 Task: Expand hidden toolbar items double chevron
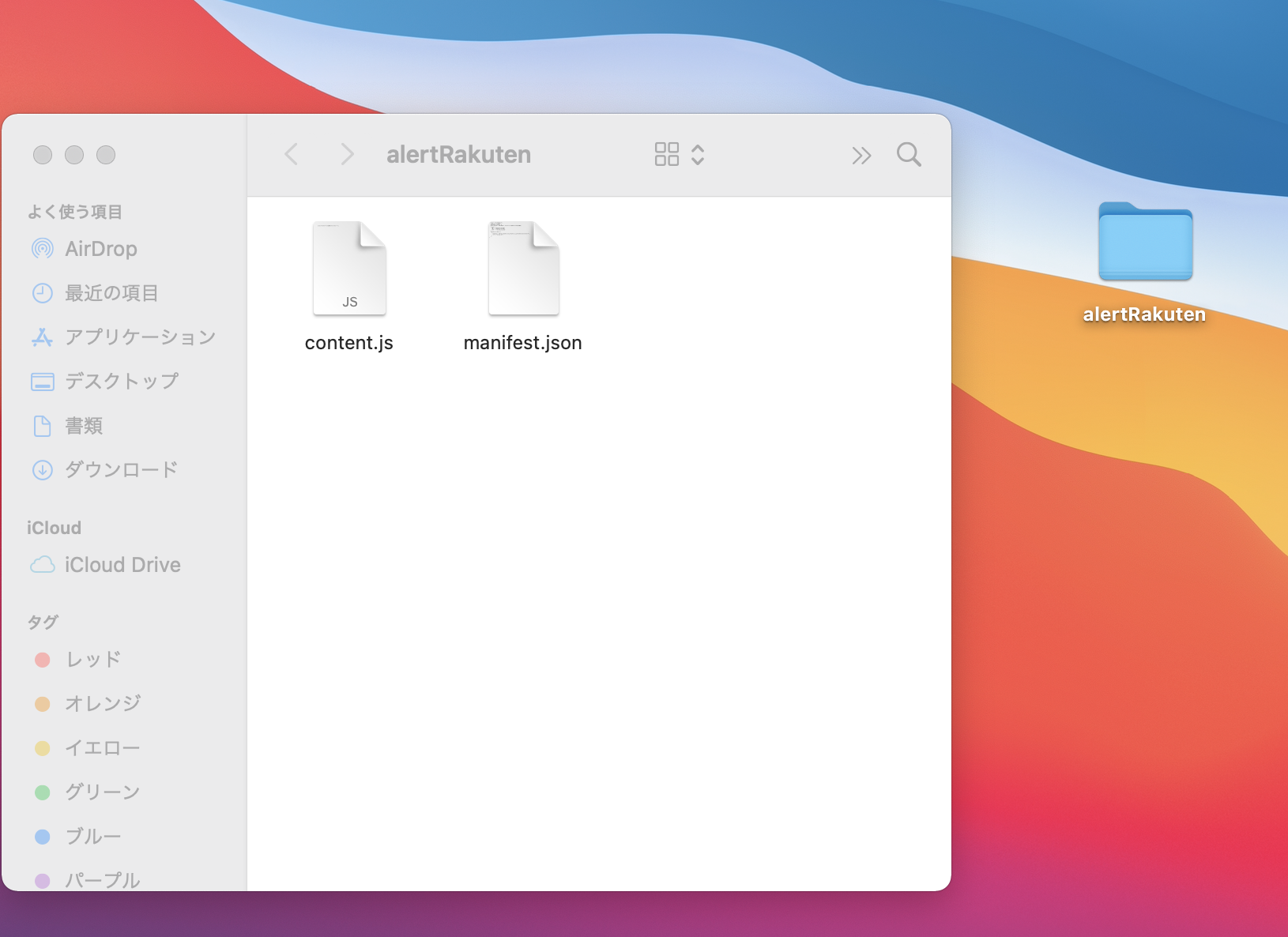(861, 156)
